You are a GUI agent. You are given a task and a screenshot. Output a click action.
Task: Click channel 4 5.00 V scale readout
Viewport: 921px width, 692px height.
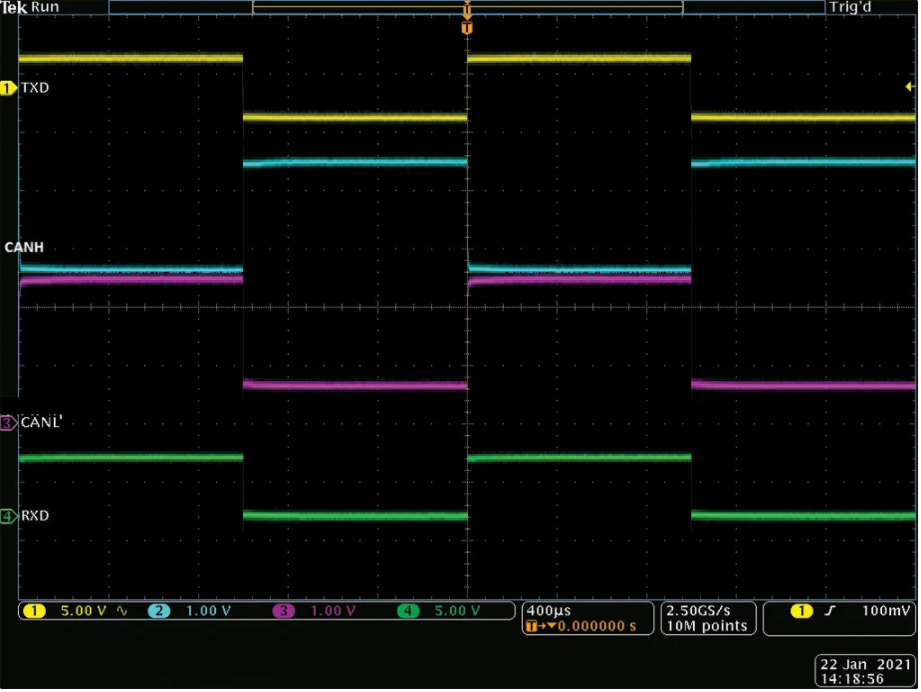click(458, 612)
